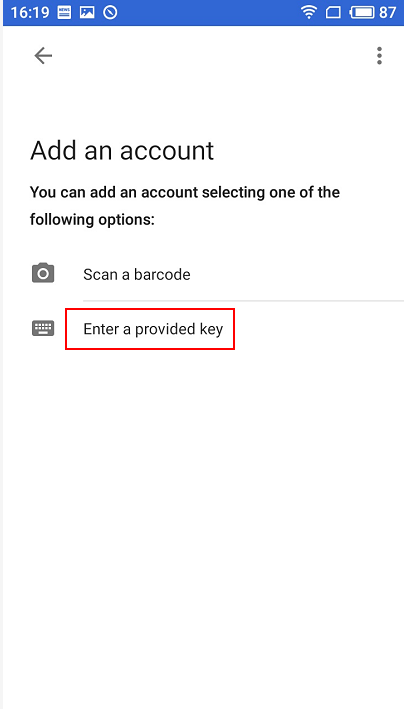Screen dimensions: 404x709
Task: Click the divider line under Scan a barcode
Action: (243, 300)
